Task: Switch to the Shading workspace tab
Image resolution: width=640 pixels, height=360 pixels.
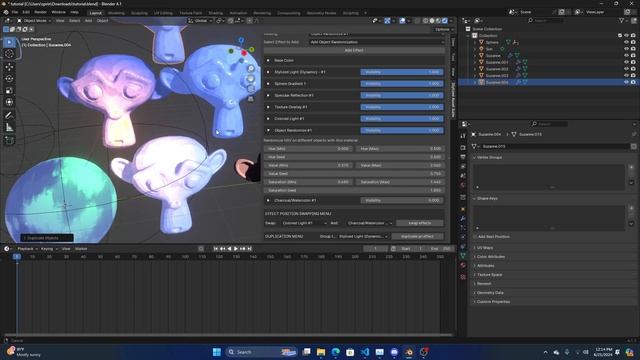Action: [216, 13]
